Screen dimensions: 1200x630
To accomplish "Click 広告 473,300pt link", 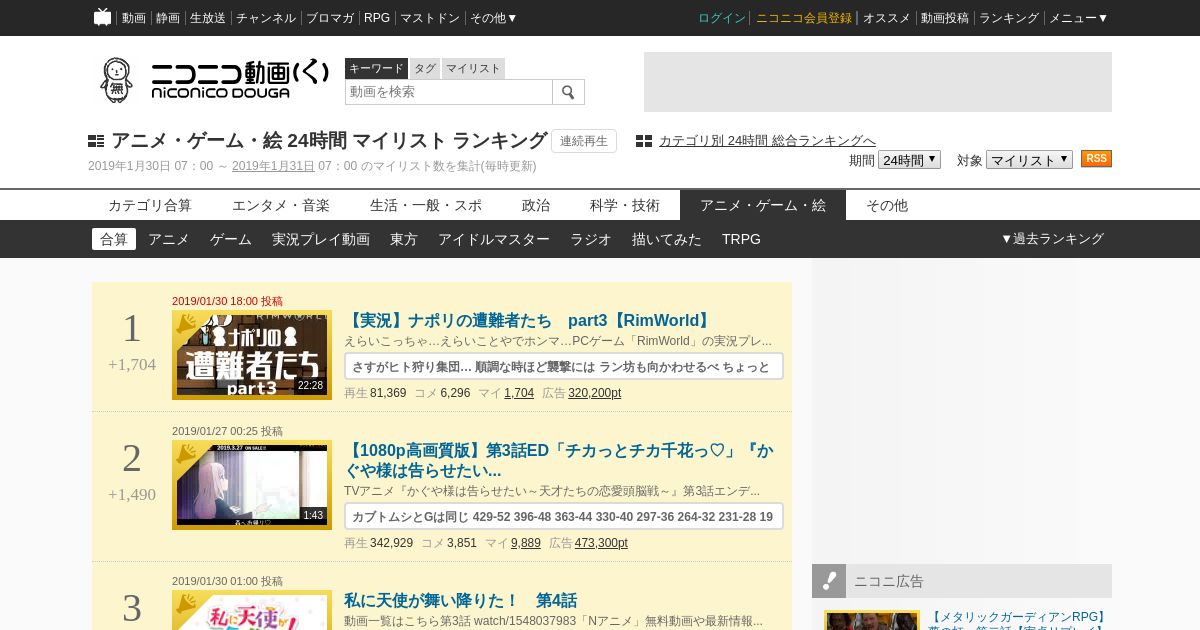I will pyautogui.click(x=601, y=543).
